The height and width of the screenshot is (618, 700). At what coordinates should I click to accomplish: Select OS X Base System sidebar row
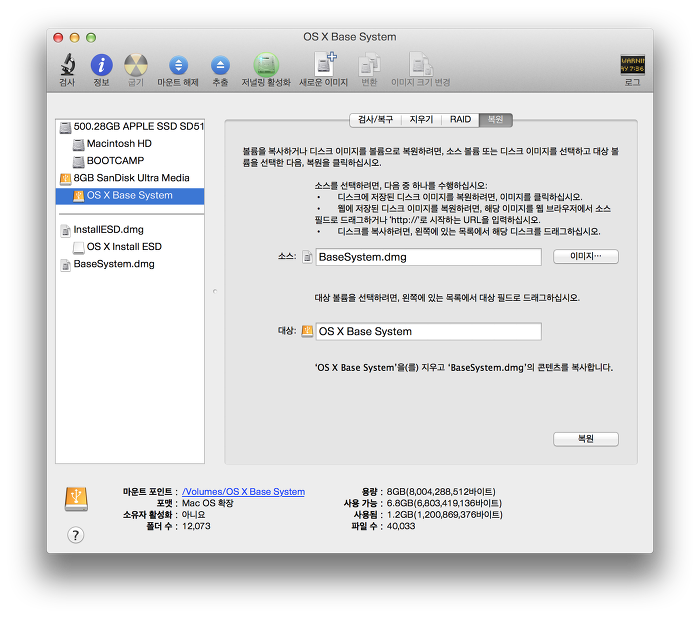pos(130,196)
